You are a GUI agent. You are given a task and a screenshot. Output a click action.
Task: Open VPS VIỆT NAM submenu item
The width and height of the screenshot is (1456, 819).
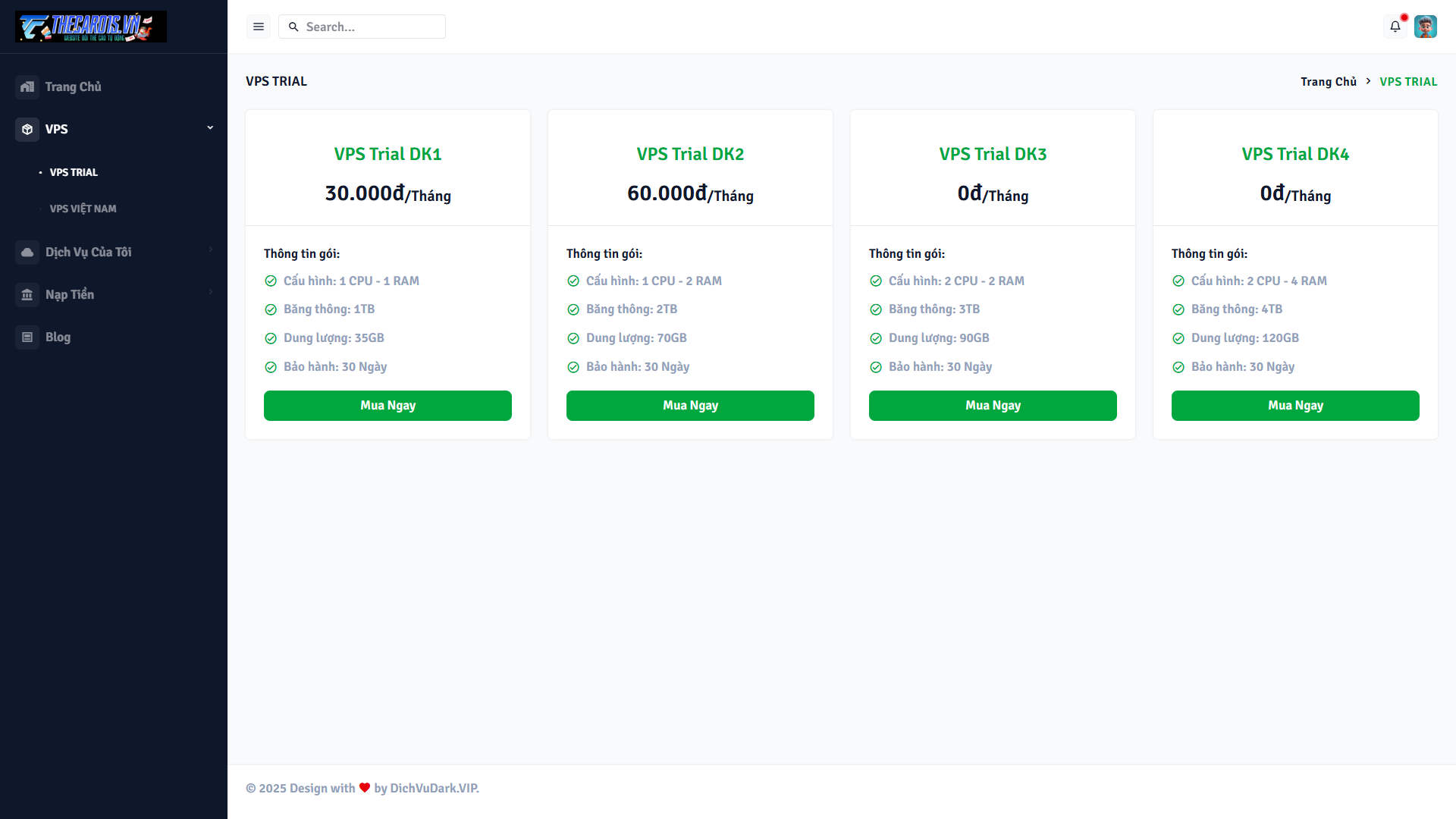click(x=83, y=209)
